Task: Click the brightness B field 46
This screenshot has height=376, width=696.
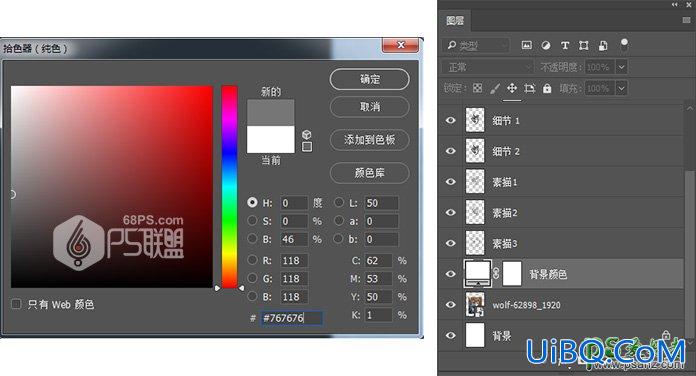Action: point(294,239)
